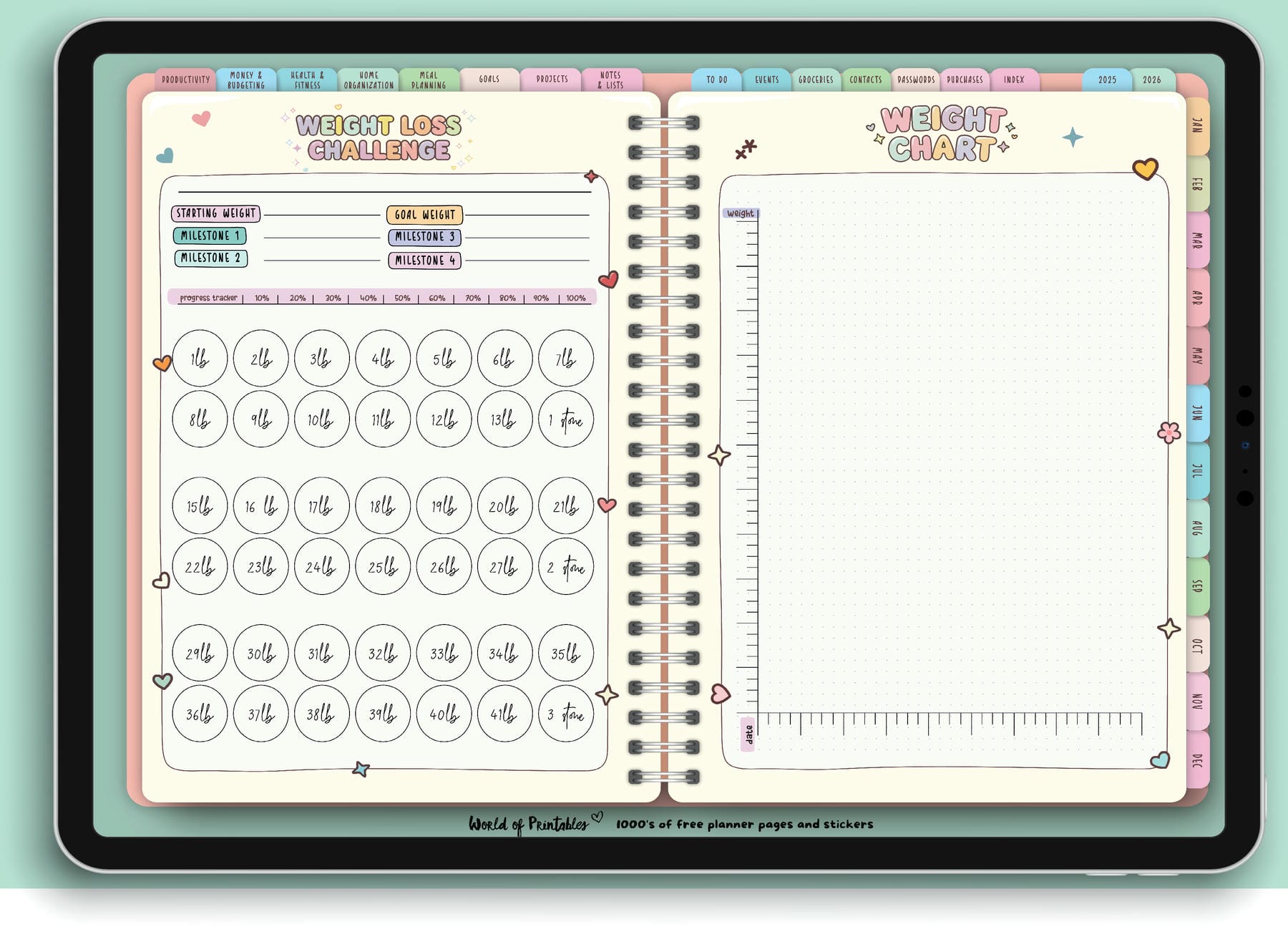Open the Meal Planning tab
The height and width of the screenshot is (927, 1288).
(429, 79)
